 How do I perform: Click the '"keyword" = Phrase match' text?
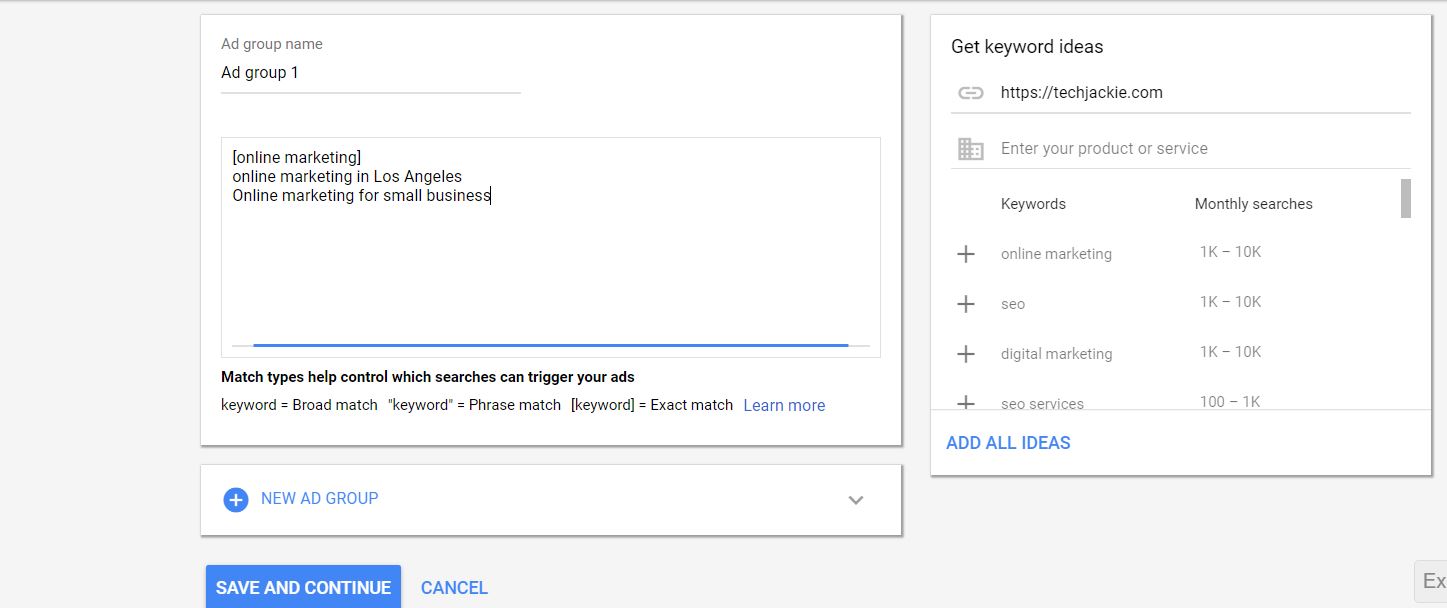(474, 405)
